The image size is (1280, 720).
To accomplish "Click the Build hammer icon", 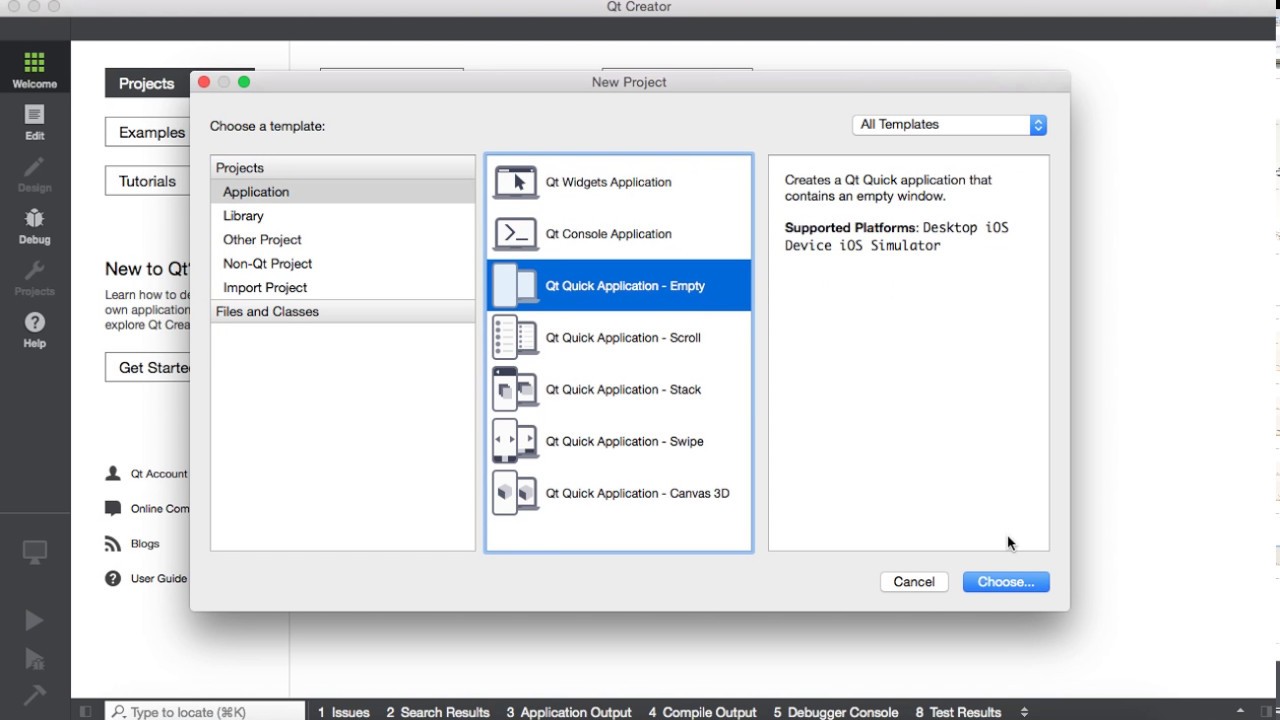I will click(34, 694).
